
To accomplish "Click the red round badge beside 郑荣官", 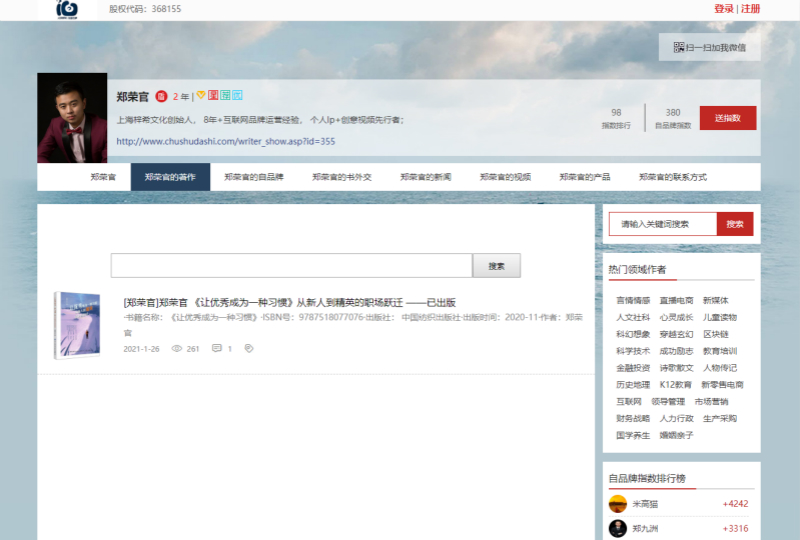I will (160, 97).
